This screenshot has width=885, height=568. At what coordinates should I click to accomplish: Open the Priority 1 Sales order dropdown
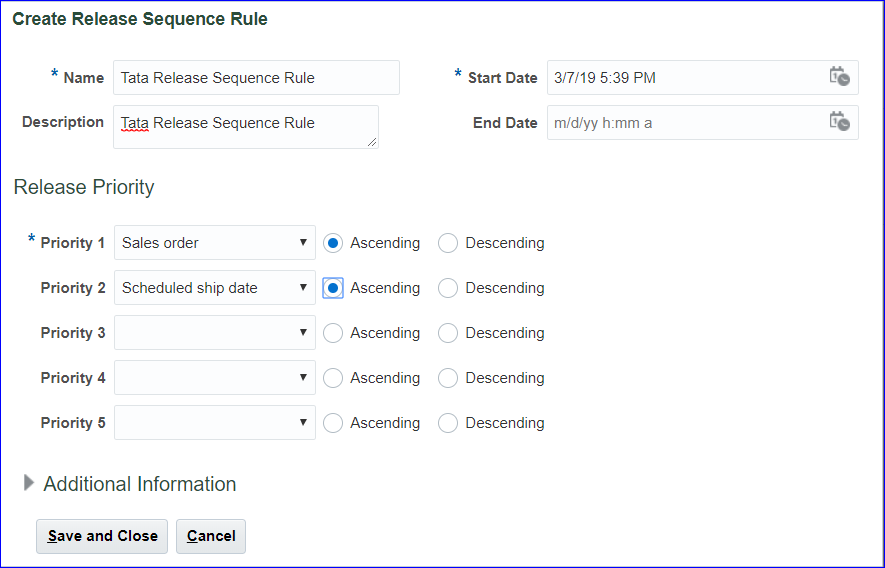(215, 243)
